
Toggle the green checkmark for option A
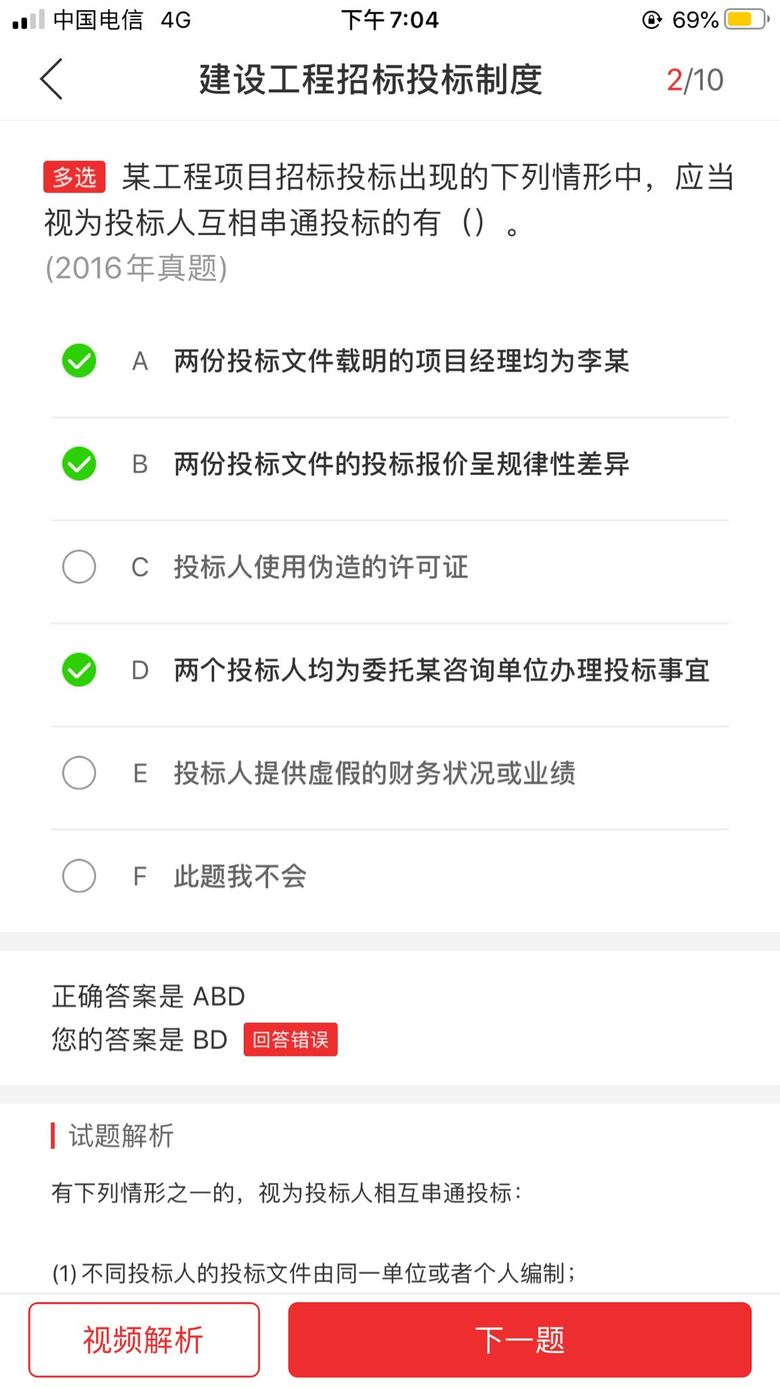(x=79, y=361)
